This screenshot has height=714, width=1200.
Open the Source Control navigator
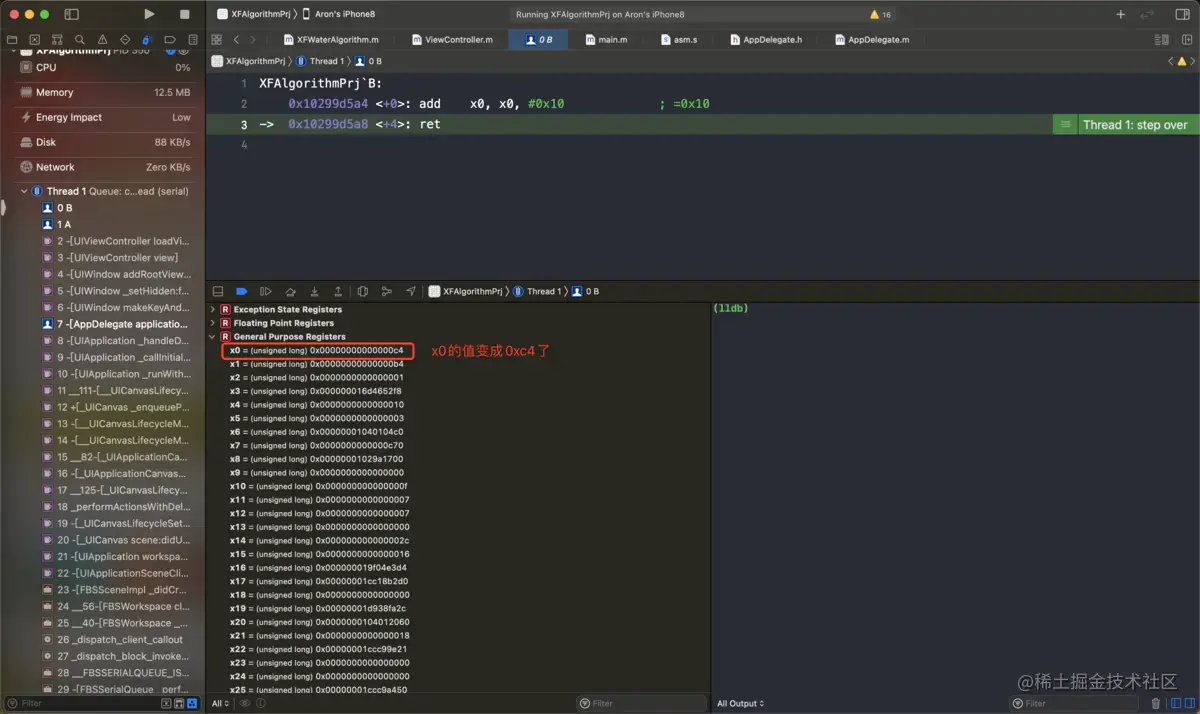pos(34,40)
